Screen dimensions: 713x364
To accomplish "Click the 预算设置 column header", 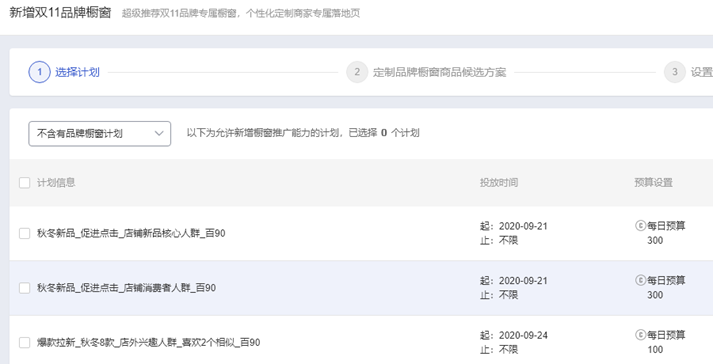I will coord(653,182).
